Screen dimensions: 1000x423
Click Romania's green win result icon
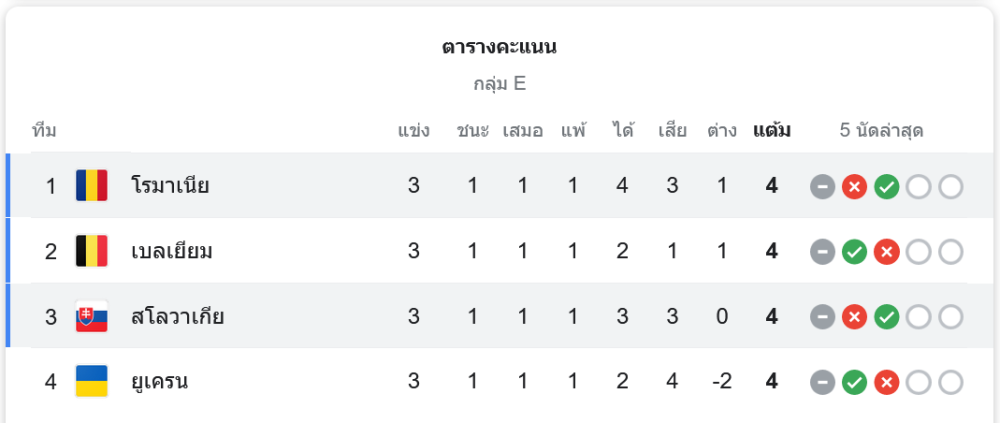click(x=886, y=186)
